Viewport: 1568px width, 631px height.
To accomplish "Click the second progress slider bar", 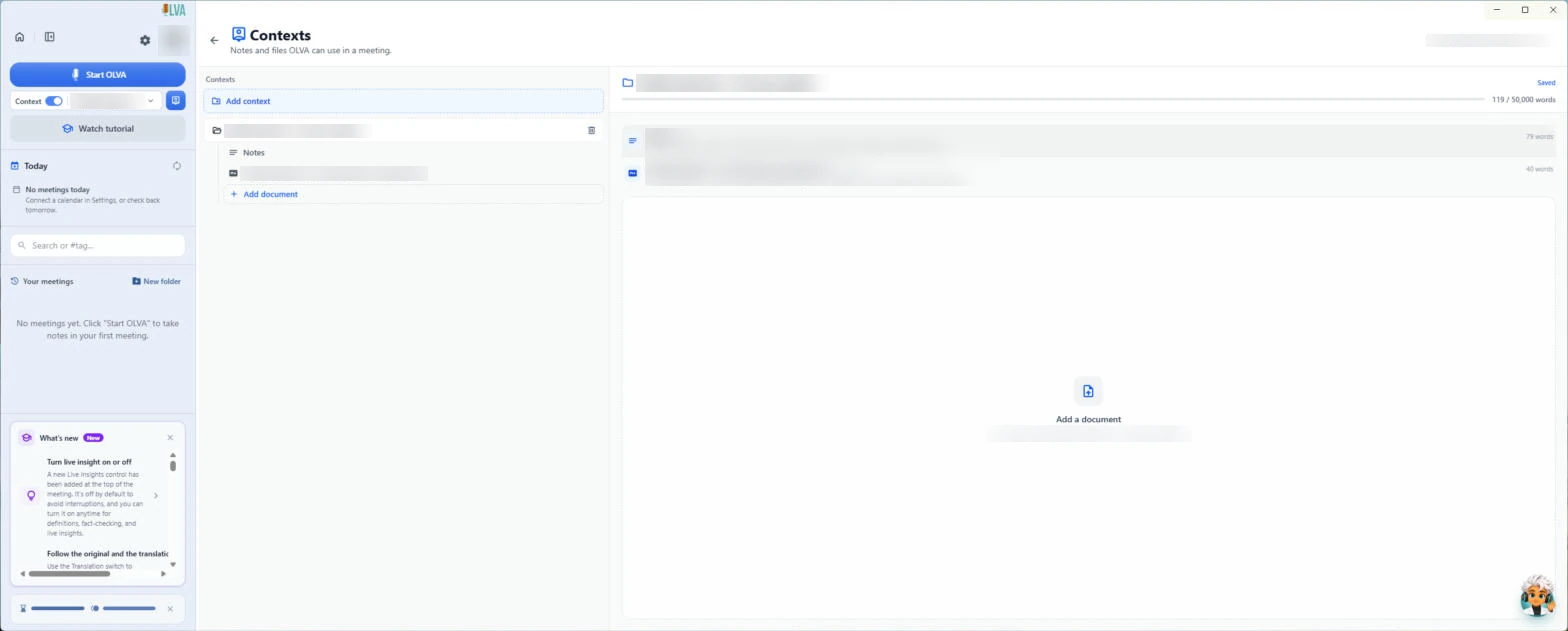I will pyautogui.click(x=129, y=608).
